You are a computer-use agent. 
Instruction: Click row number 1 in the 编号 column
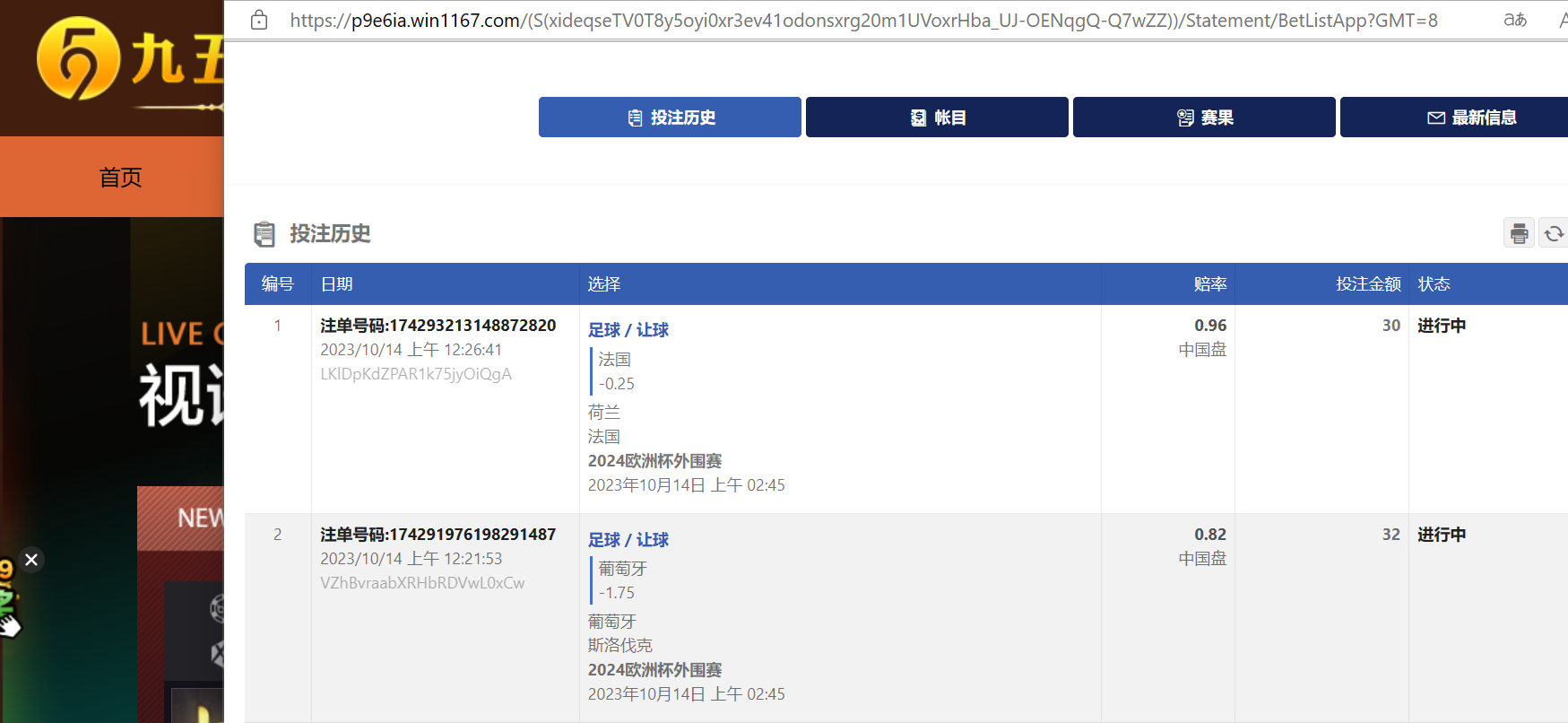[x=278, y=326]
